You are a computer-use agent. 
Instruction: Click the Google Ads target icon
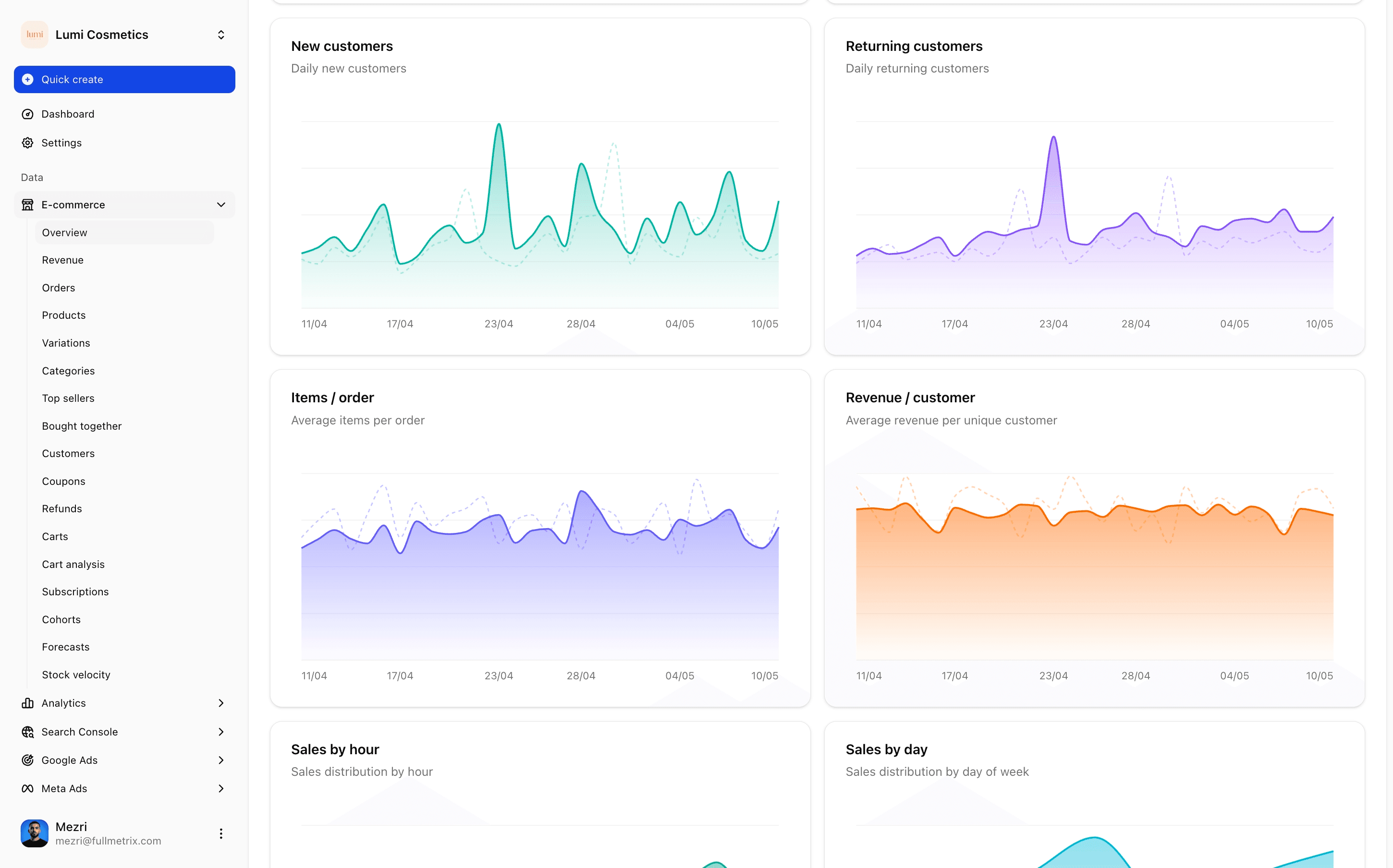pyautogui.click(x=27, y=760)
